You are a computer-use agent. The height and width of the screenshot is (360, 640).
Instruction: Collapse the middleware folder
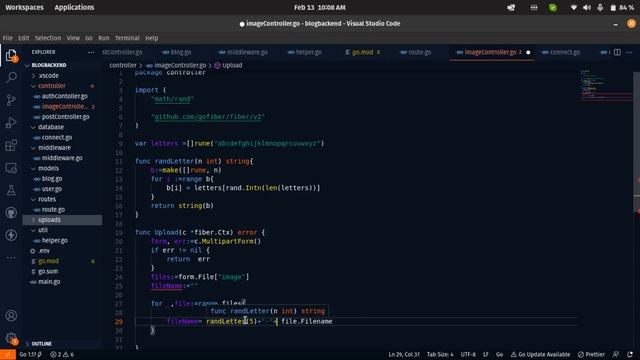click(x=54, y=147)
